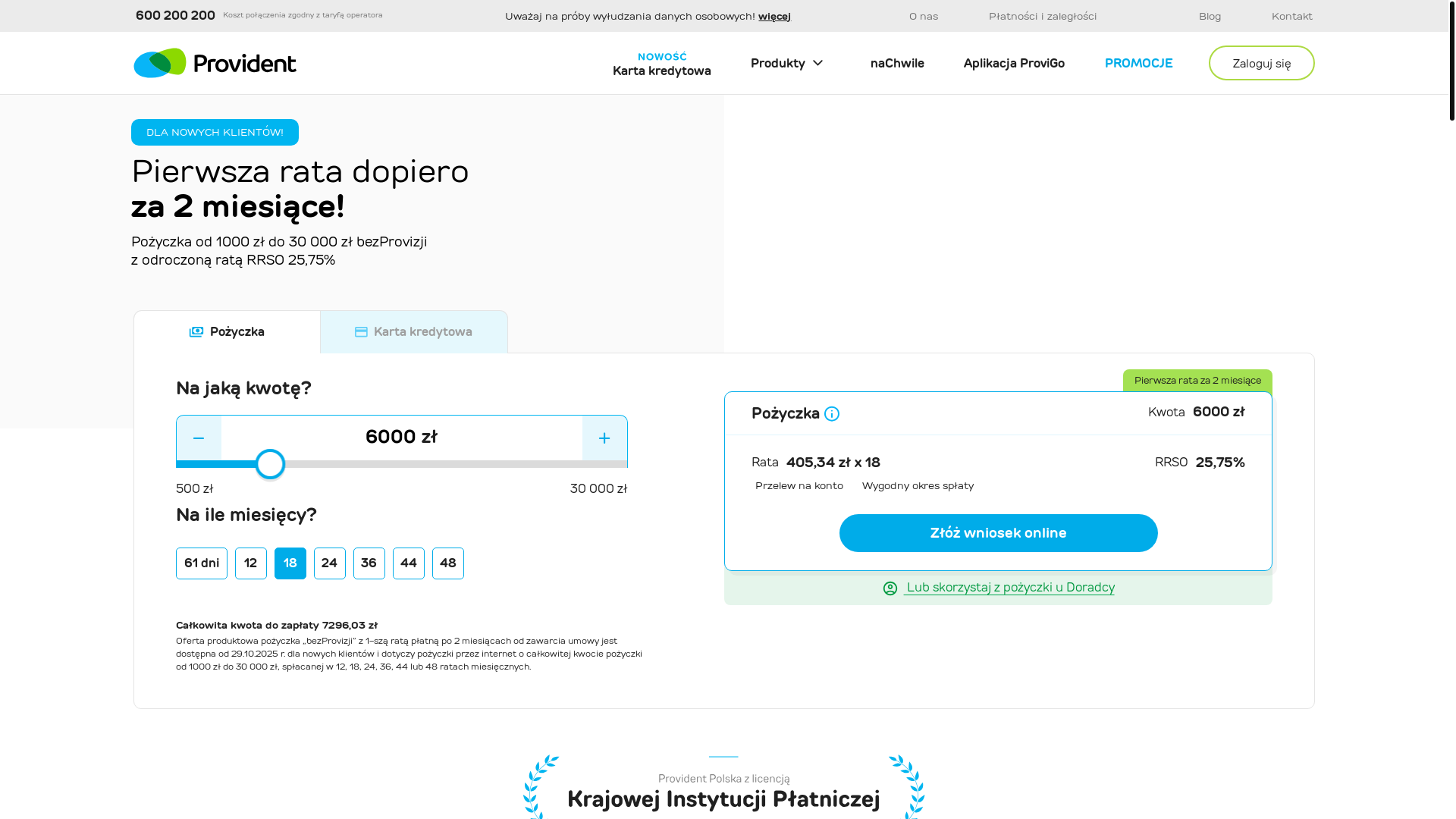1456x819 pixels.
Task: Click the Wygodny okres spłaty text
Action: tap(918, 486)
